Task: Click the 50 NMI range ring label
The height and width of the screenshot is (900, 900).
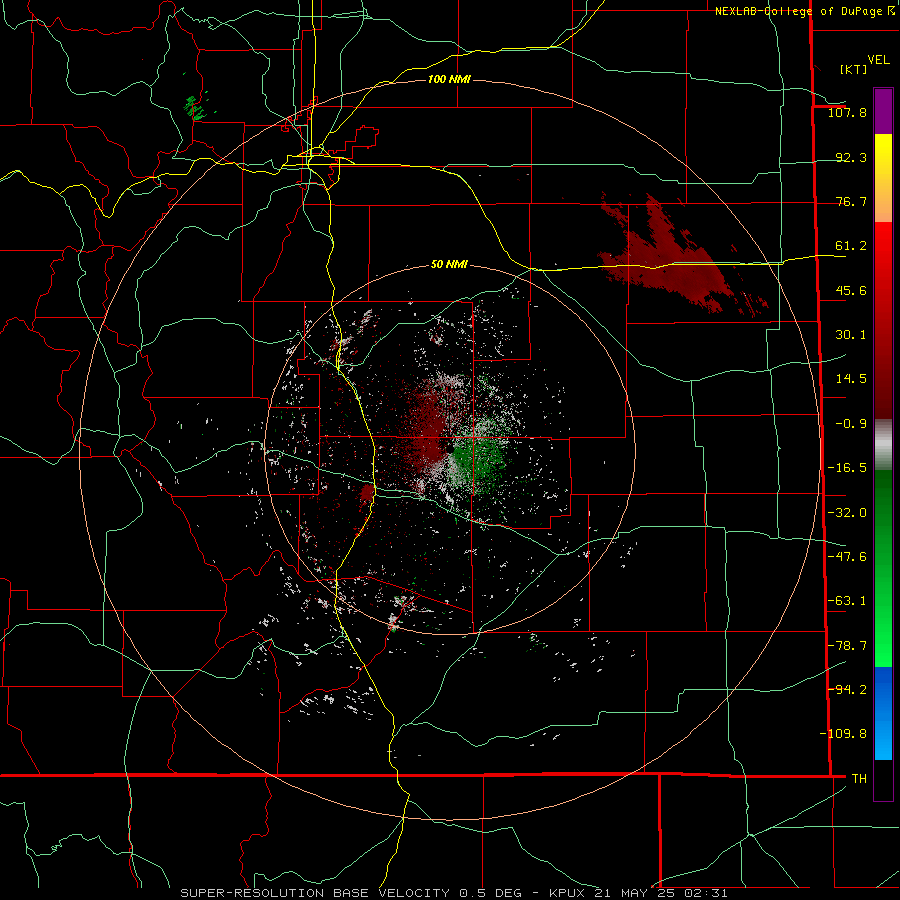Action: [x=449, y=265]
